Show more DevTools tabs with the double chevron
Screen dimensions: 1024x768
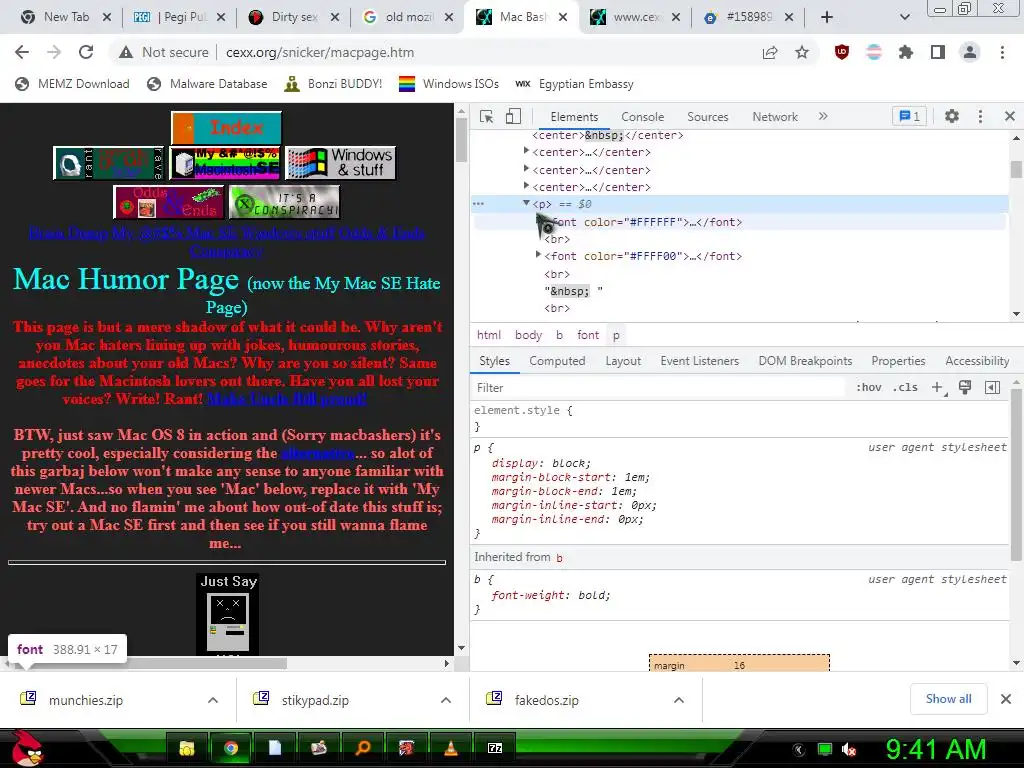coord(823,116)
